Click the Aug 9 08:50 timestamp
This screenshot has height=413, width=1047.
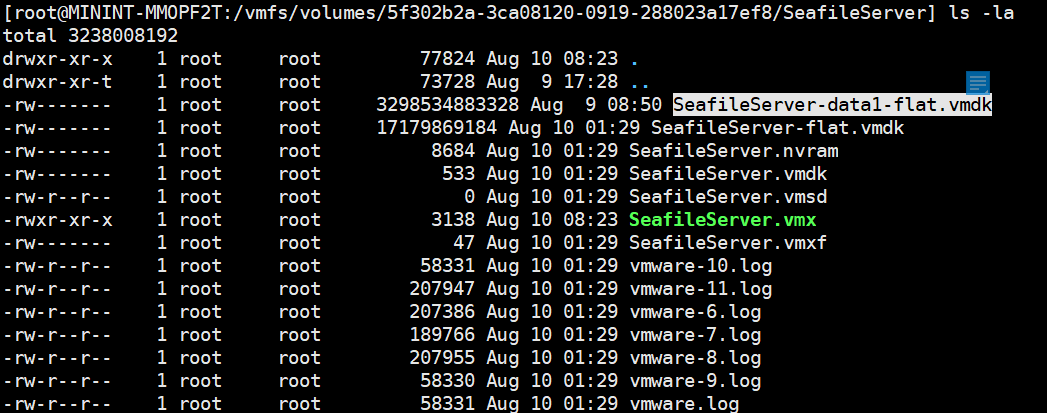pos(596,105)
